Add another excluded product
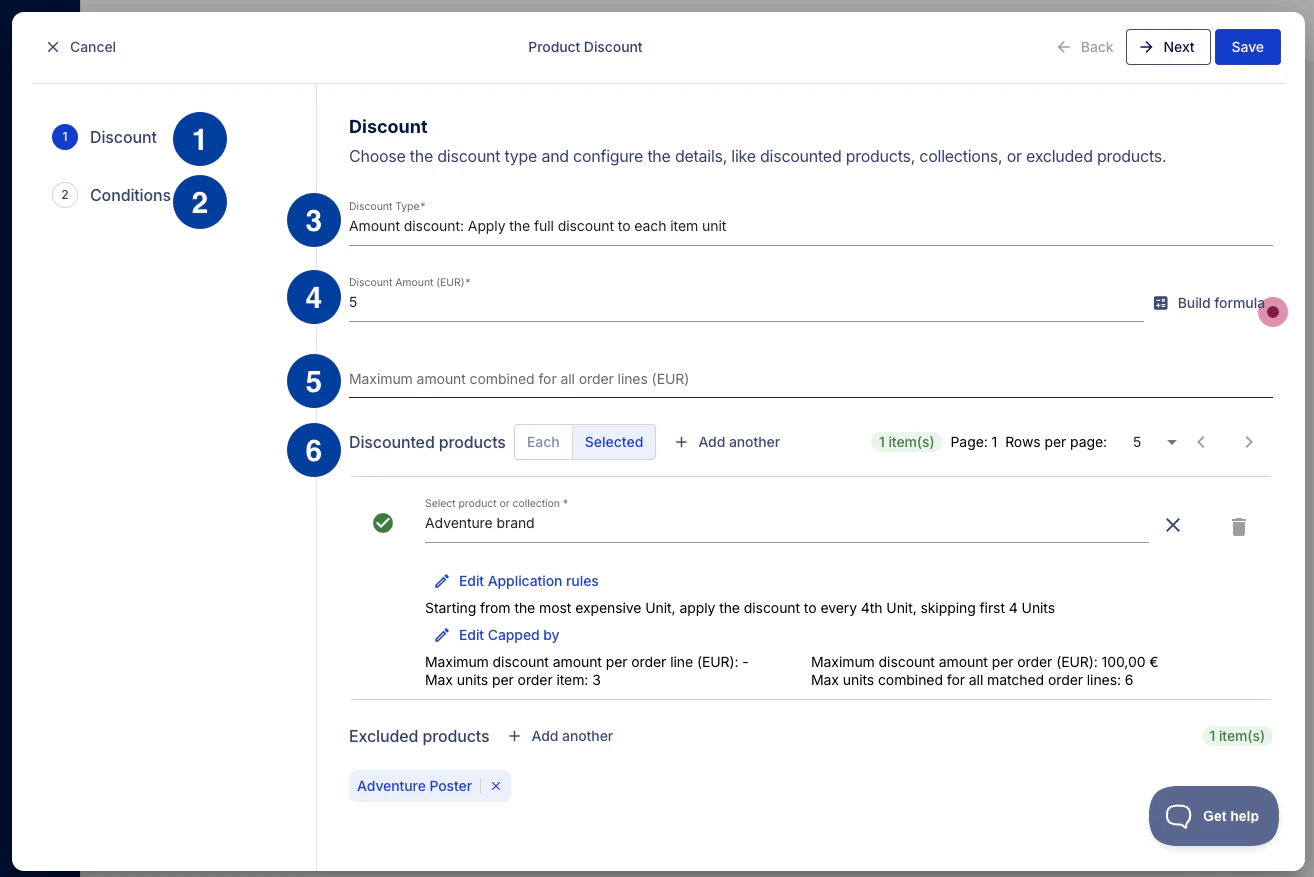Image resolution: width=1314 pixels, height=877 pixels. point(560,736)
